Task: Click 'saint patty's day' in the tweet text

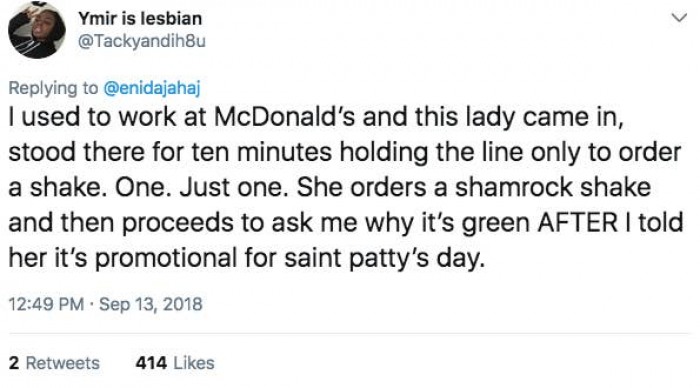Action: click(384, 259)
